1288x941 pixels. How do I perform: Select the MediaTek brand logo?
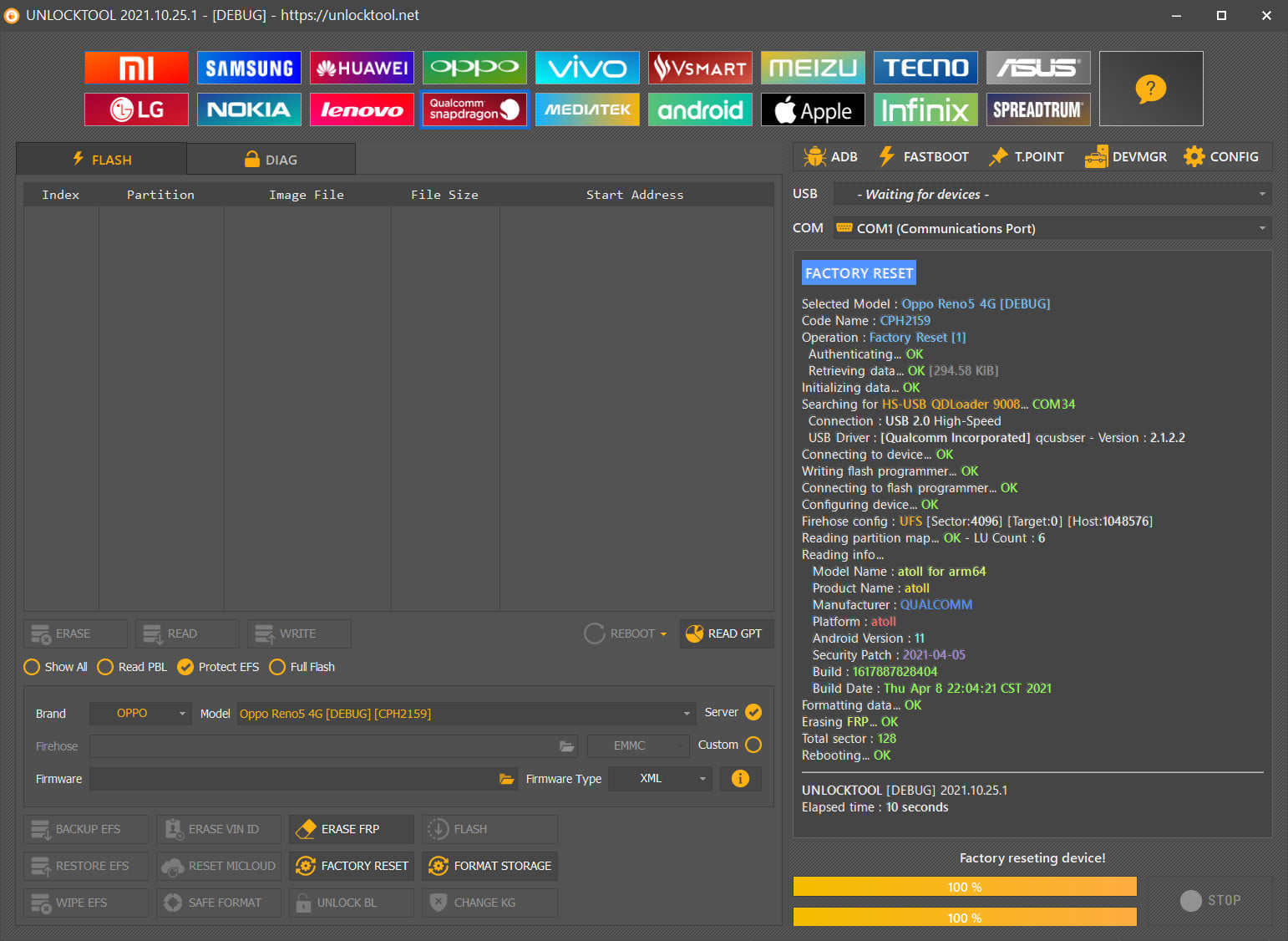[587, 109]
